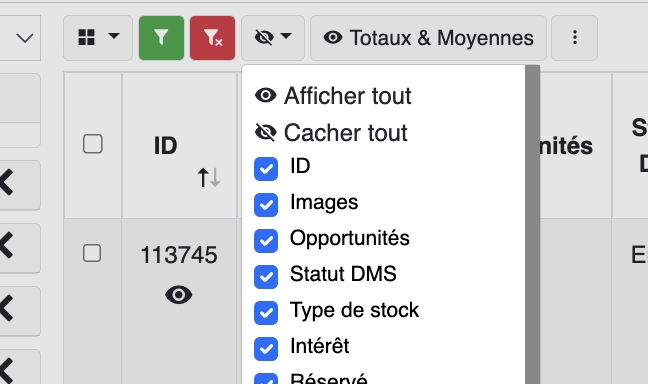648x384 pixels.
Task: Uncheck the ID column checkbox
Action: (266, 169)
